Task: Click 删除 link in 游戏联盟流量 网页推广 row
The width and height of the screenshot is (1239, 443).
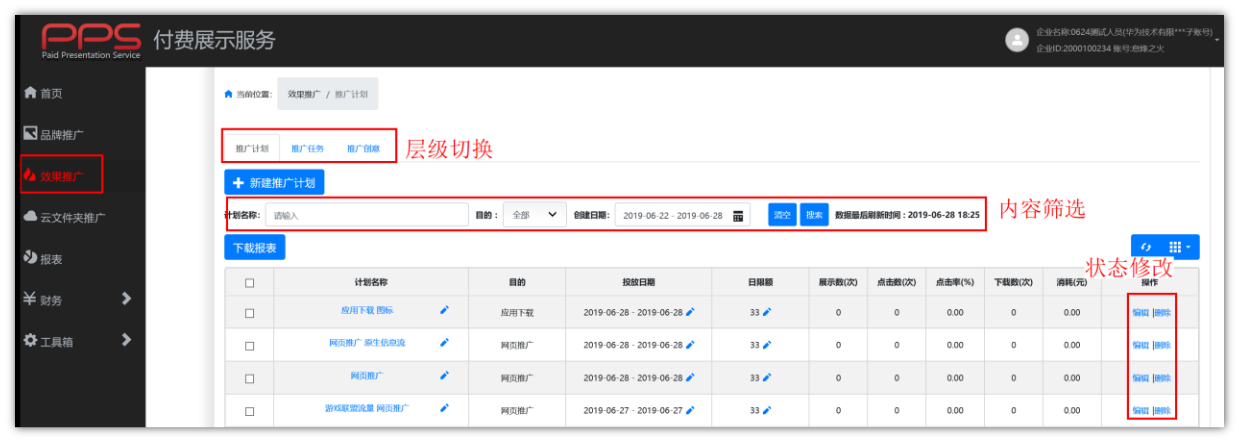Action: (1162, 410)
